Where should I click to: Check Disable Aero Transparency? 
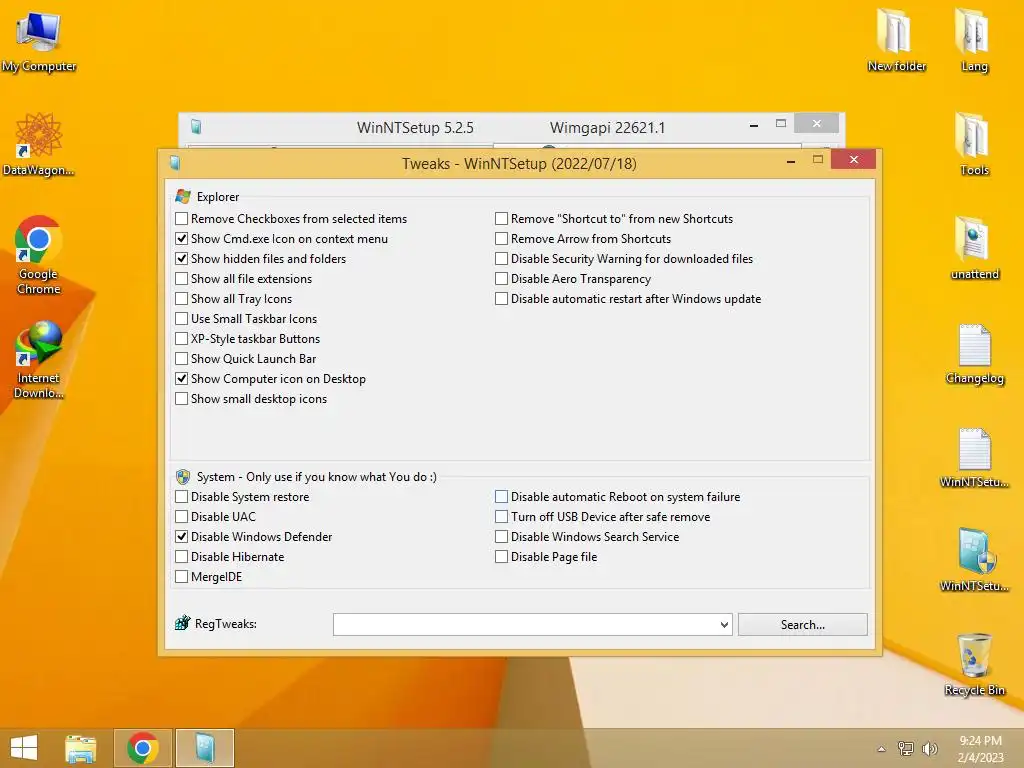coord(502,278)
